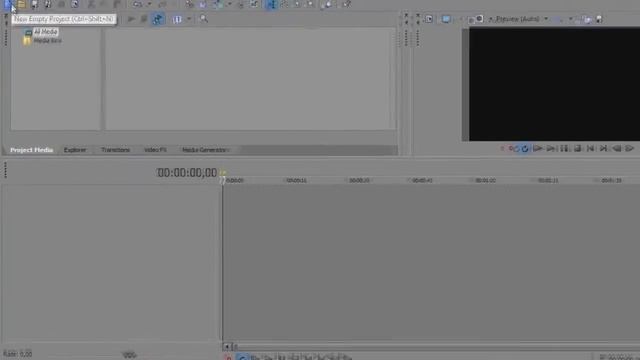Click Play in preview transport
Viewport: 640px width, 360px height.
click(x=551, y=149)
